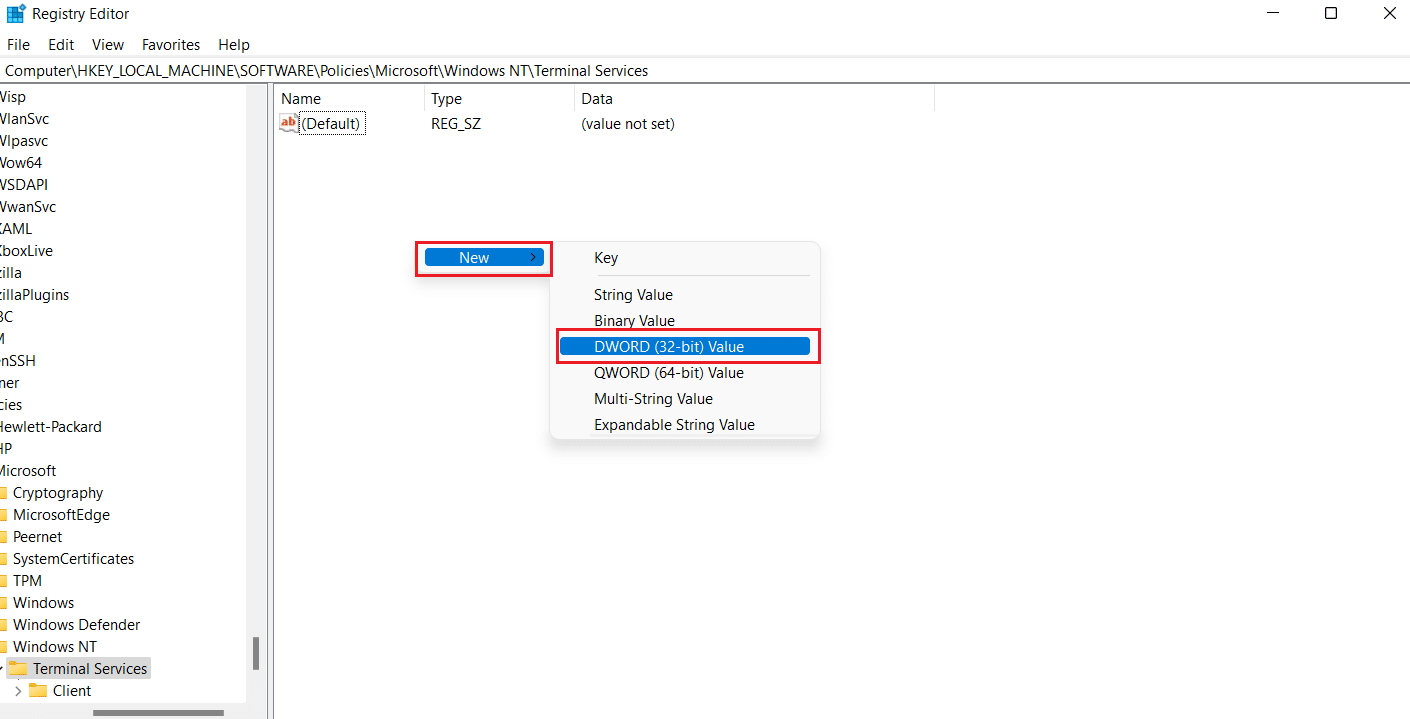Image resolution: width=1410 pixels, height=719 pixels.
Task: Choose String Value from the submenu
Action: tap(633, 295)
